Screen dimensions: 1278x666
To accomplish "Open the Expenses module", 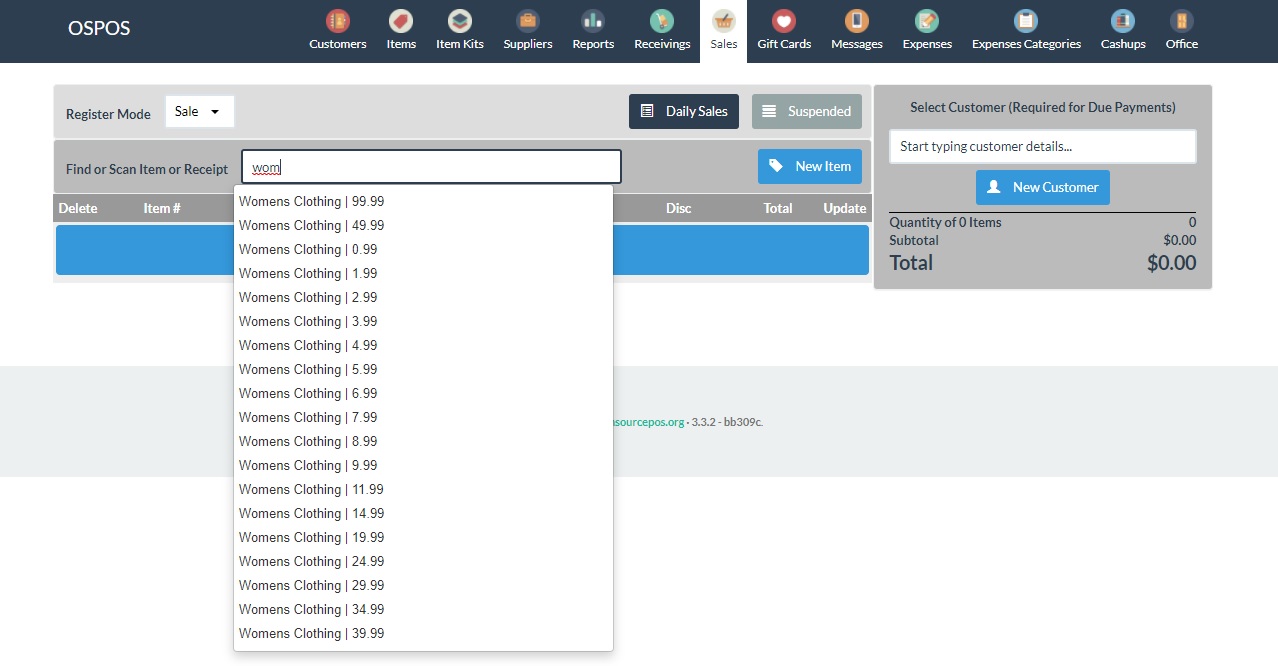I will pos(926,31).
